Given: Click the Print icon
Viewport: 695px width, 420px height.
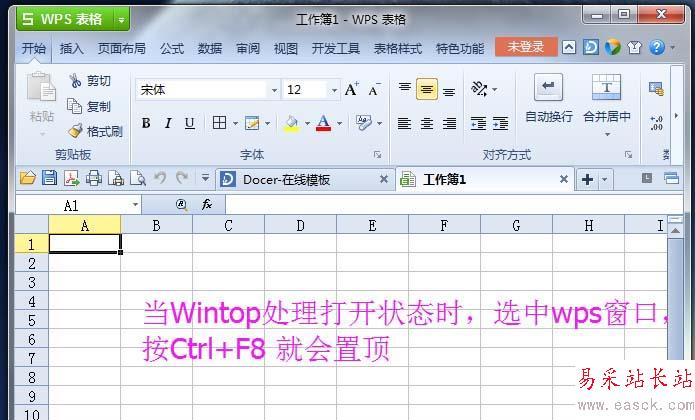Looking at the screenshot, I should point(94,179).
